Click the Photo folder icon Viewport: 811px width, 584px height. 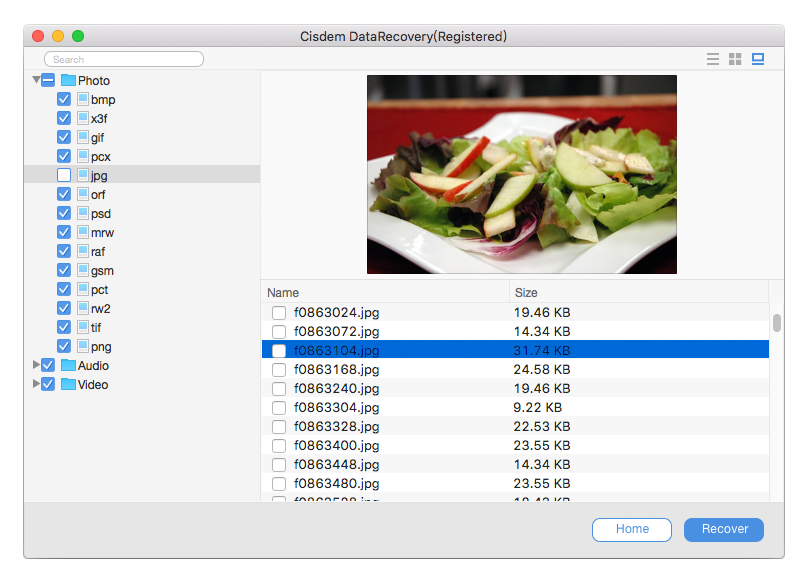[x=68, y=80]
